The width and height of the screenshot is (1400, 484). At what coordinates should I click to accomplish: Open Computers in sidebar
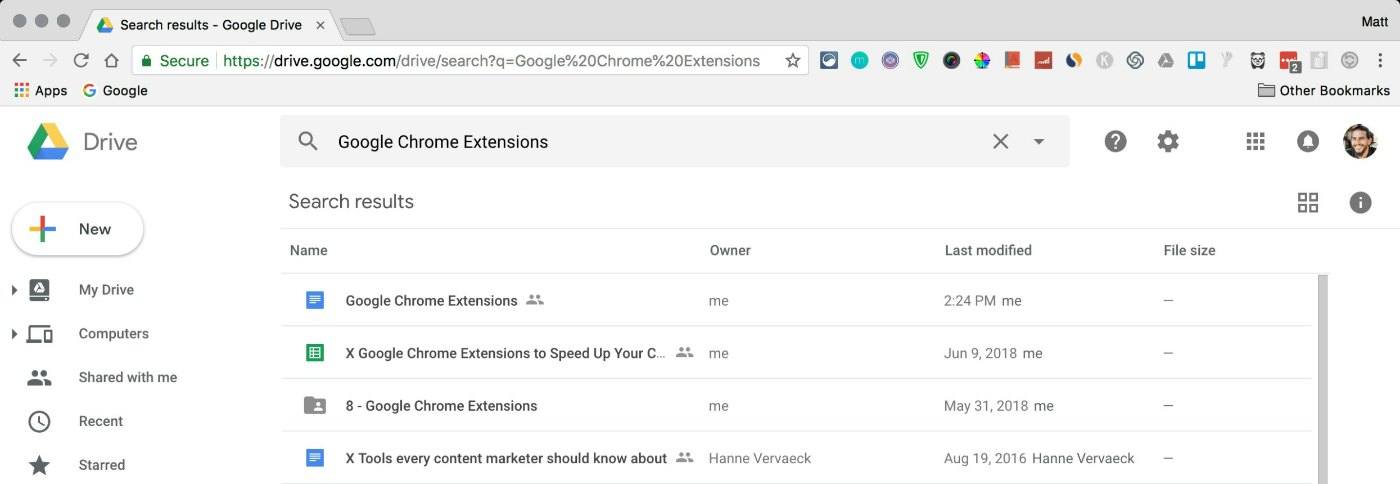coord(113,334)
